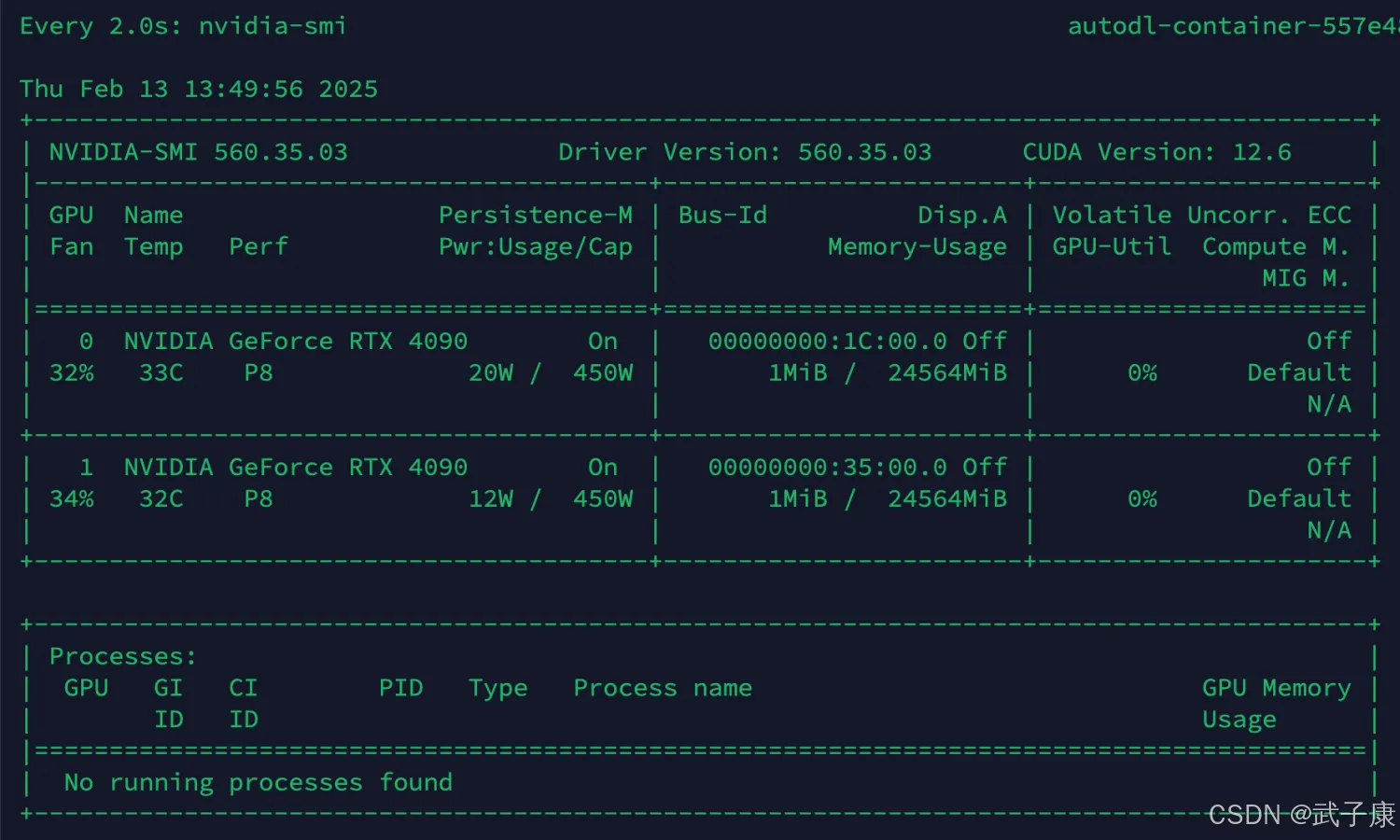
Task: Click the 'Process name' column header
Action: coord(663,689)
